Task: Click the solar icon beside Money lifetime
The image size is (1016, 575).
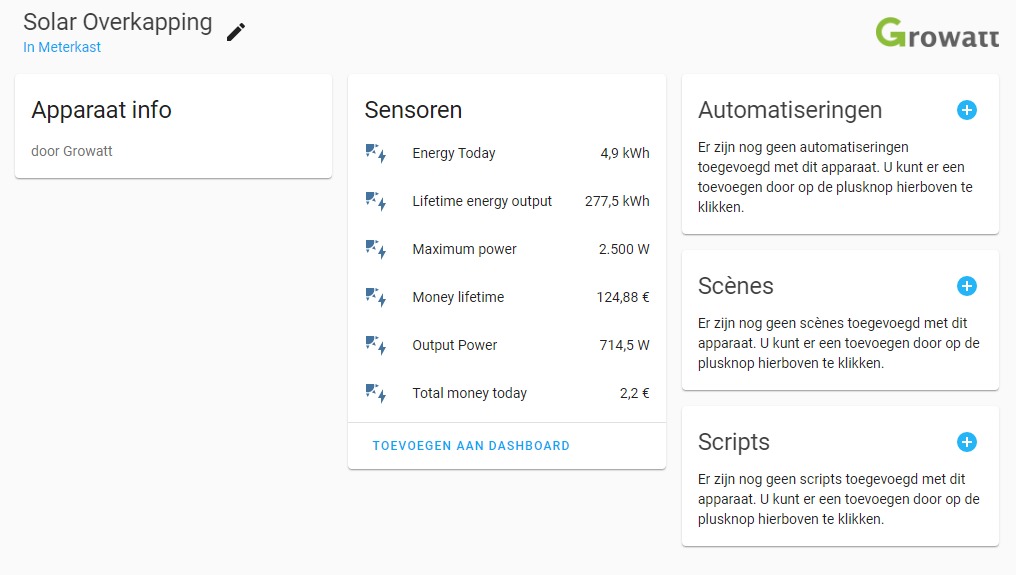Action: 376,298
